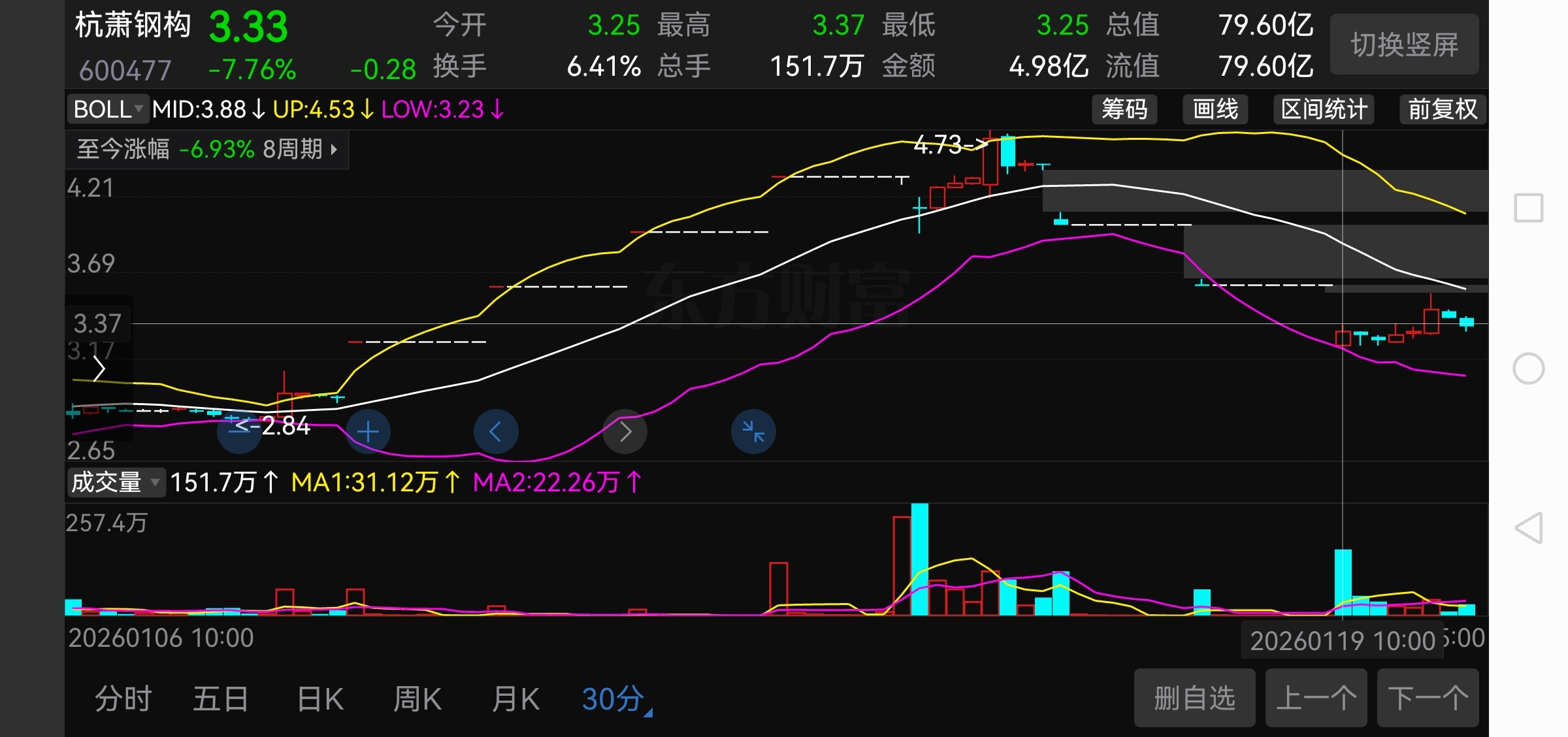Image resolution: width=1568 pixels, height=737 pixels.
Task: Click 下一个 next stock button
Action: [1428, 698]
